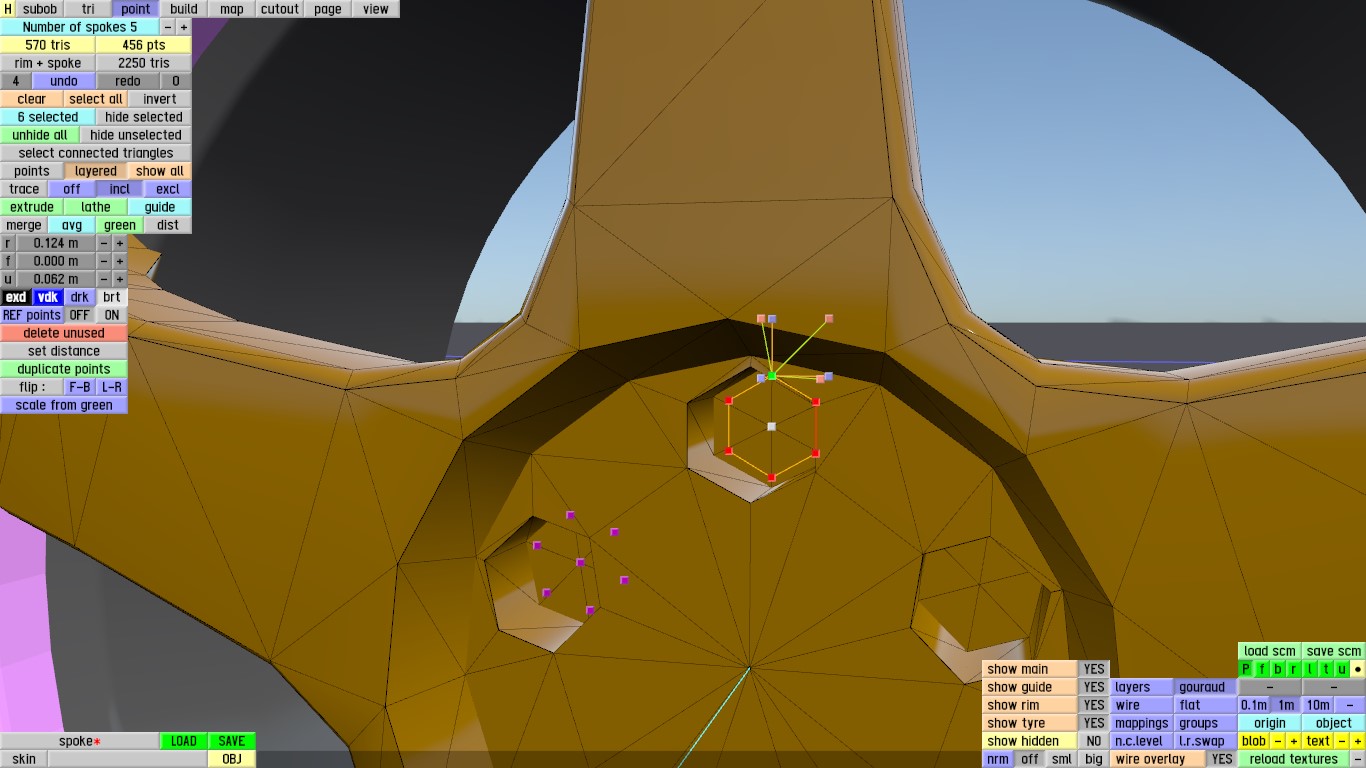Switch to the view tab
The image size is (1366, 768).
pyautogui.click(x=376, y=9)
